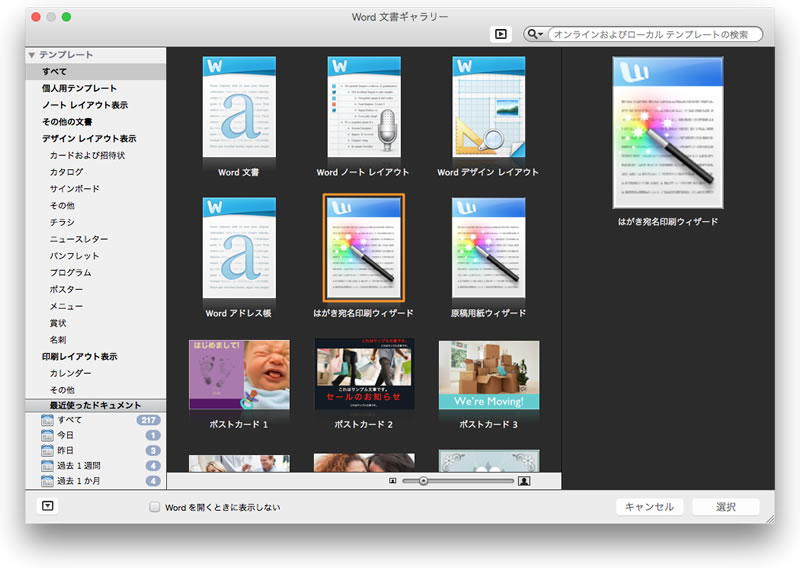This screenshot has width=800, height=568.
Task: Choose the ポストカード 2 thumbnail
Action: coord(364,374)
